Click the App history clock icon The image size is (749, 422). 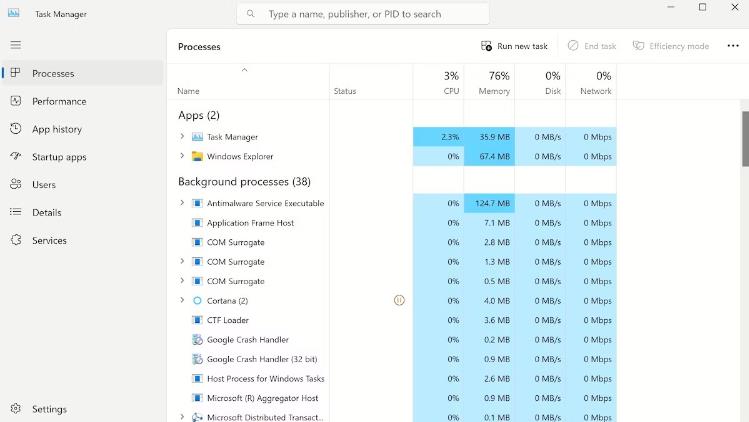pos(15,129)
